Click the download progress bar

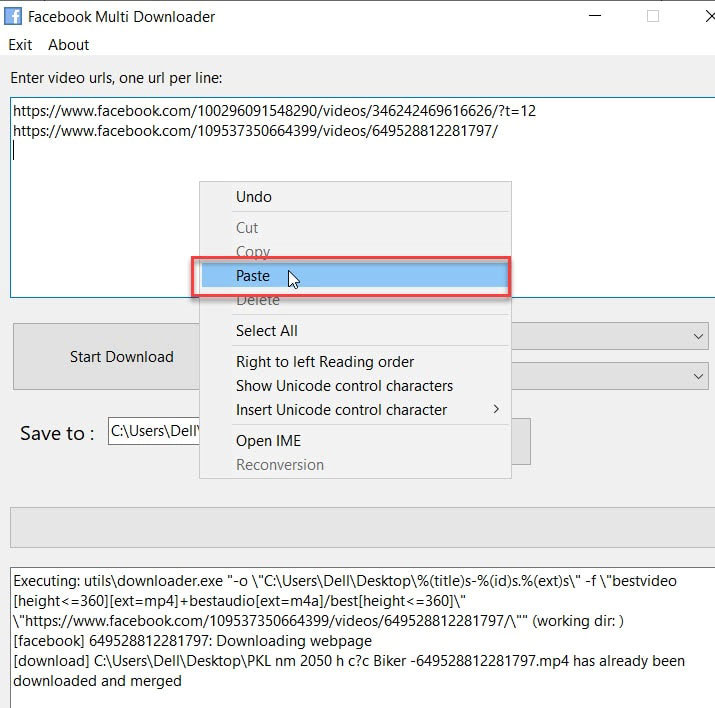point(363,527)
